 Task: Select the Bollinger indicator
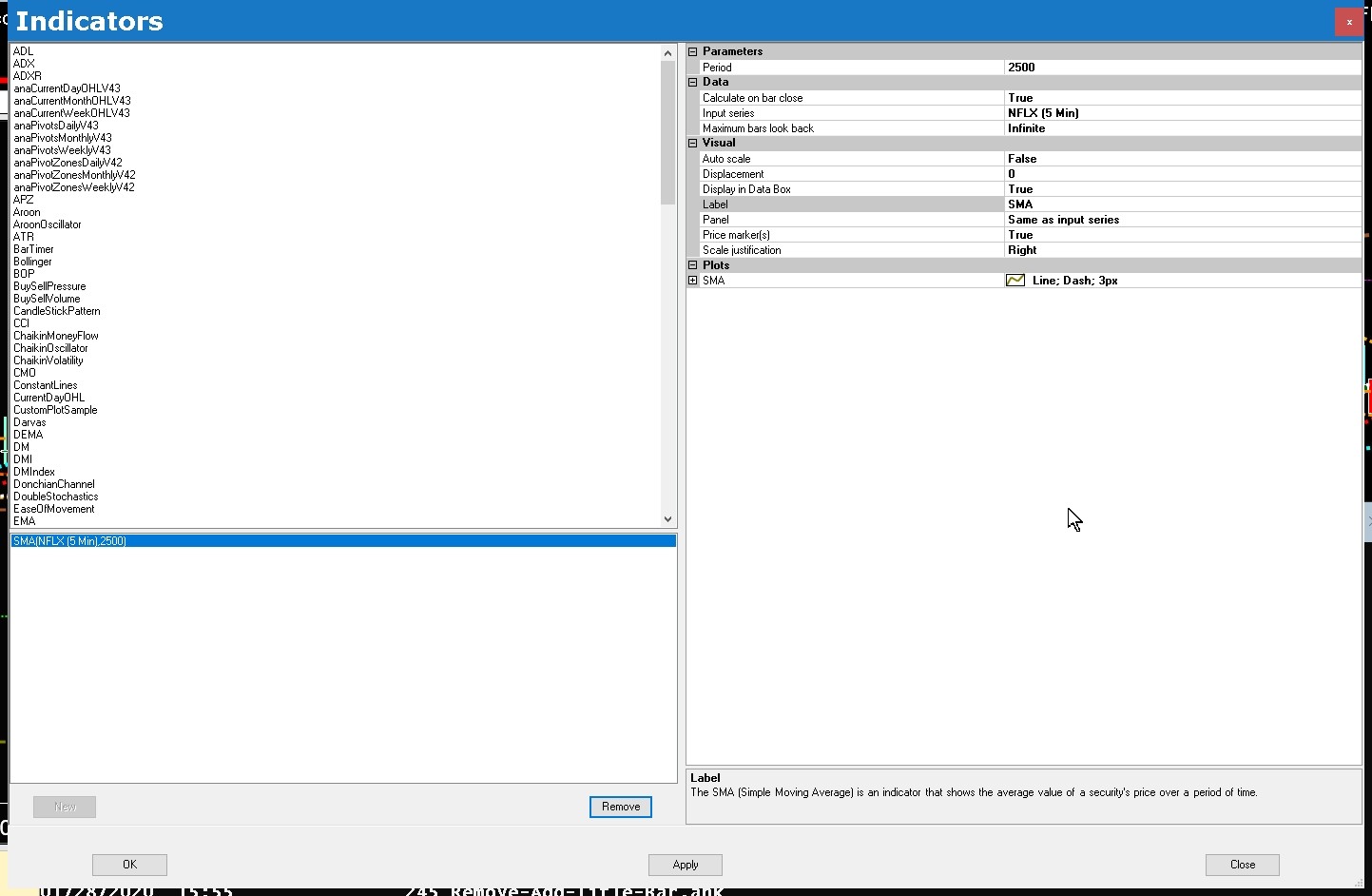[32, 262]
